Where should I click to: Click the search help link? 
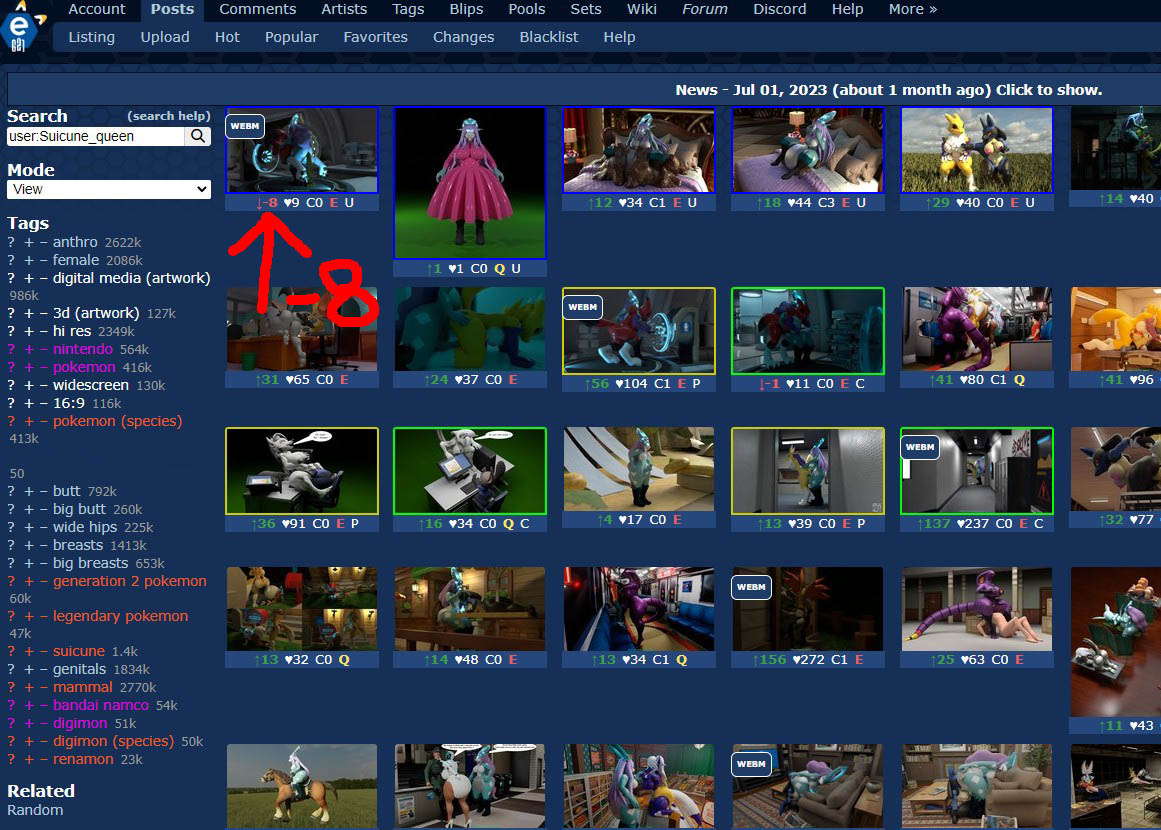click(x=169, y=116)
